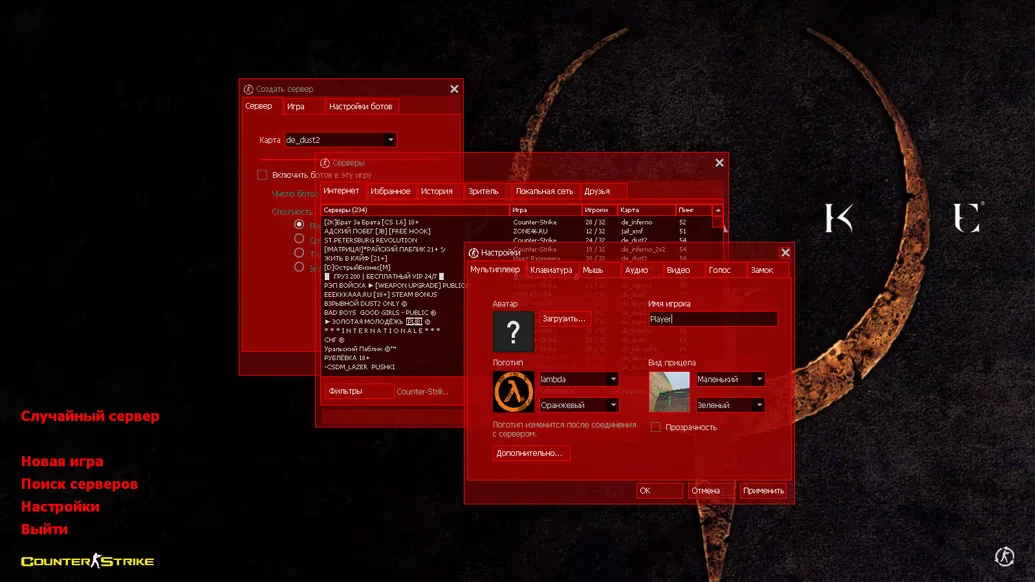1035x582 pixels.
Task: Click the Half-Life icon in Серверы title bar
Action: pyautogui.click(x=325, y=163)
